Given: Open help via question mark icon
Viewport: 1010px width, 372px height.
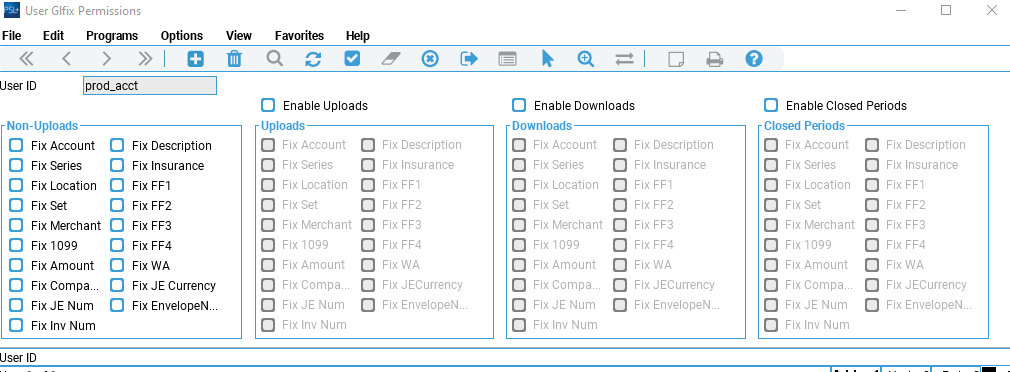Looking at the screenshot, I should 754,59.
